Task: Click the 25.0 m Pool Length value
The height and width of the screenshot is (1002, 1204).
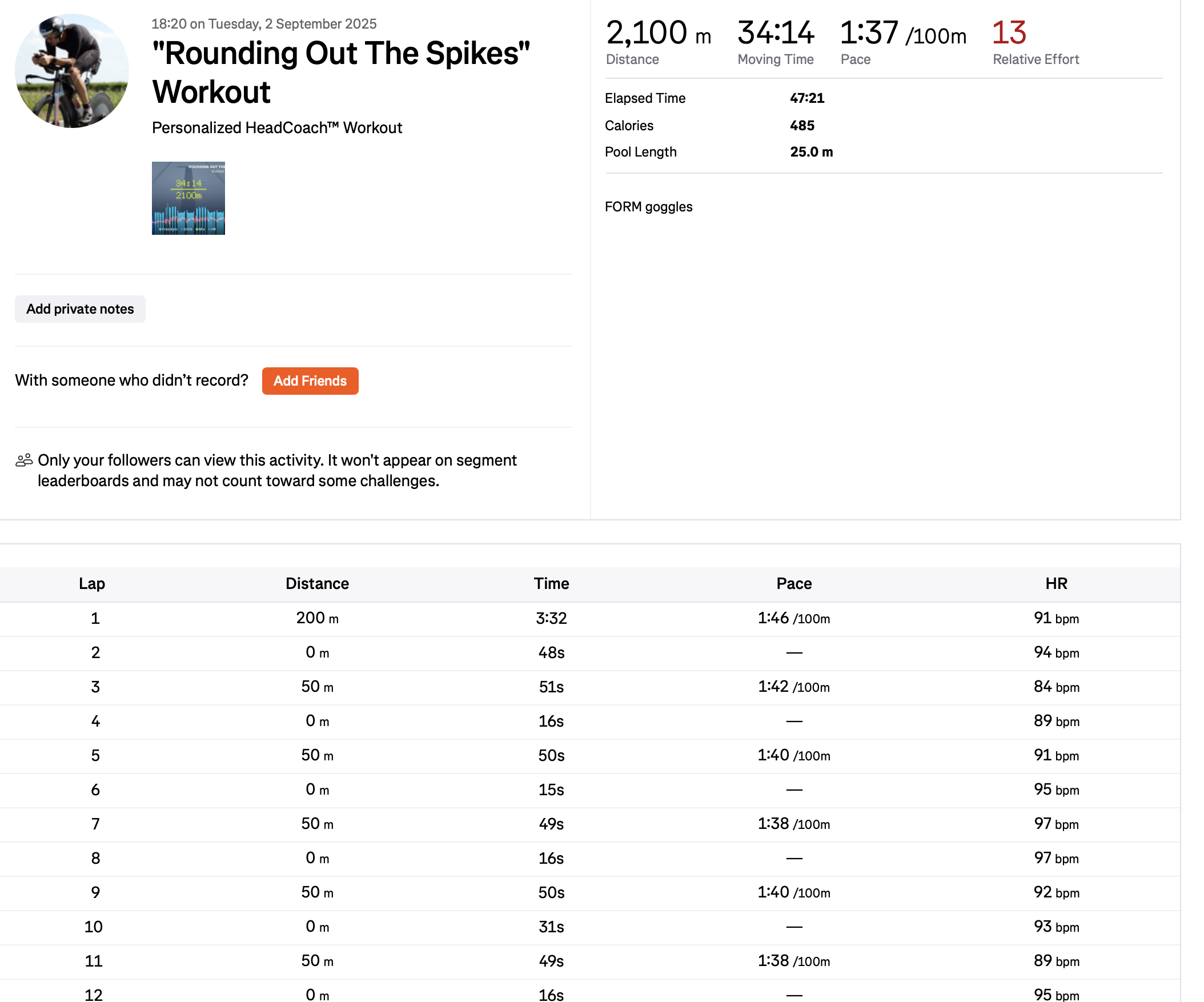Action: 810,152
